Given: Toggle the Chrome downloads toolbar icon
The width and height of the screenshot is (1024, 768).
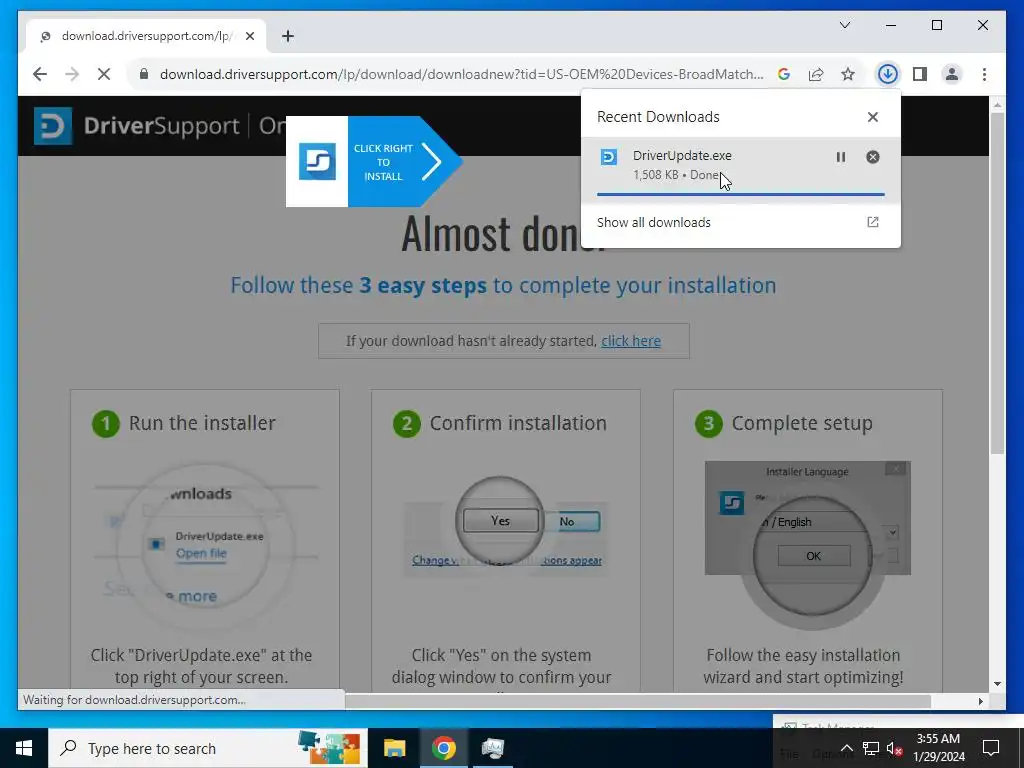Looking at the screenshot, I should [x=887, y=74].
